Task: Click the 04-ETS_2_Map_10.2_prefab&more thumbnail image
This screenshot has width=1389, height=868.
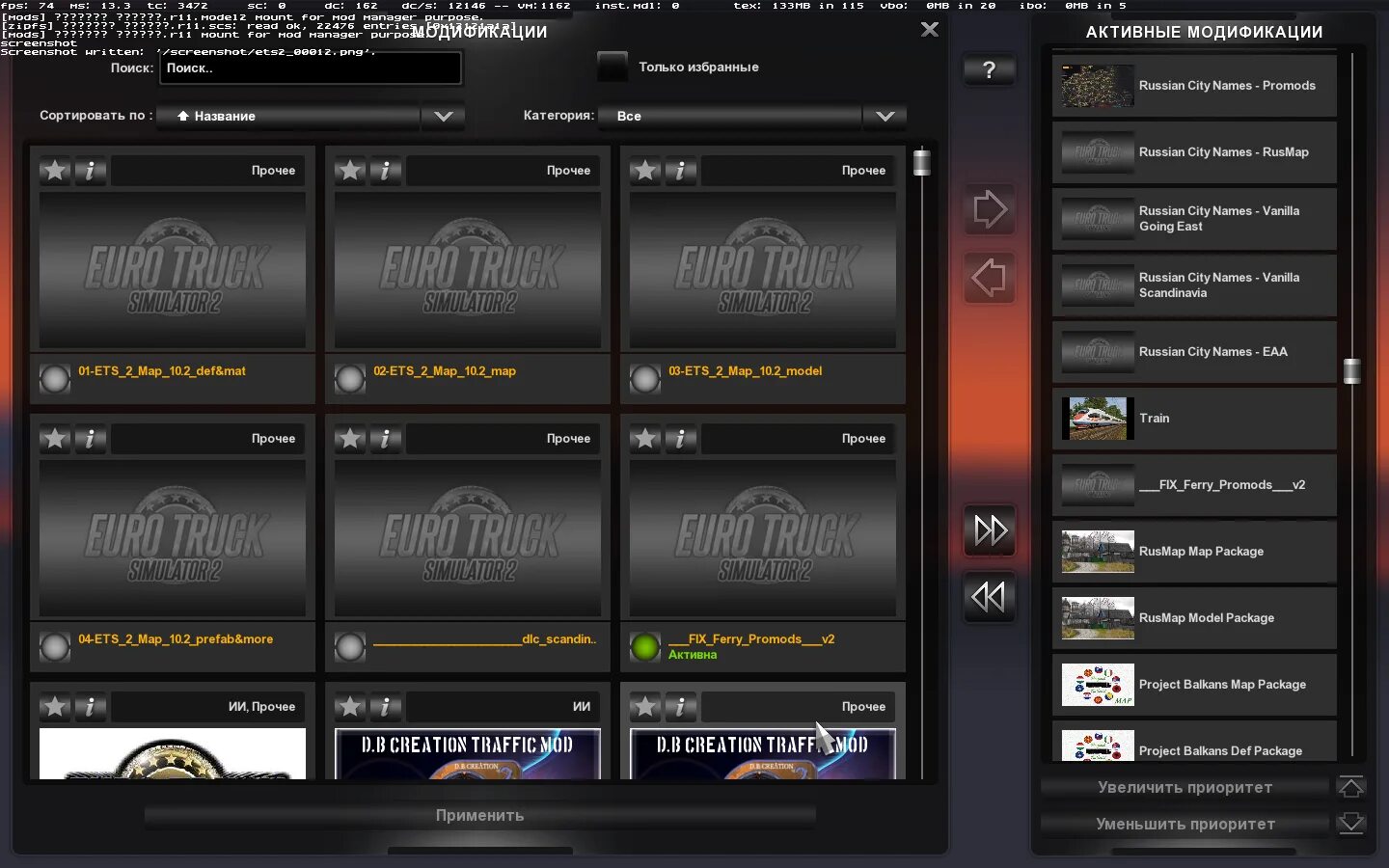Action: pyautogui.click(x=173, y=538)
